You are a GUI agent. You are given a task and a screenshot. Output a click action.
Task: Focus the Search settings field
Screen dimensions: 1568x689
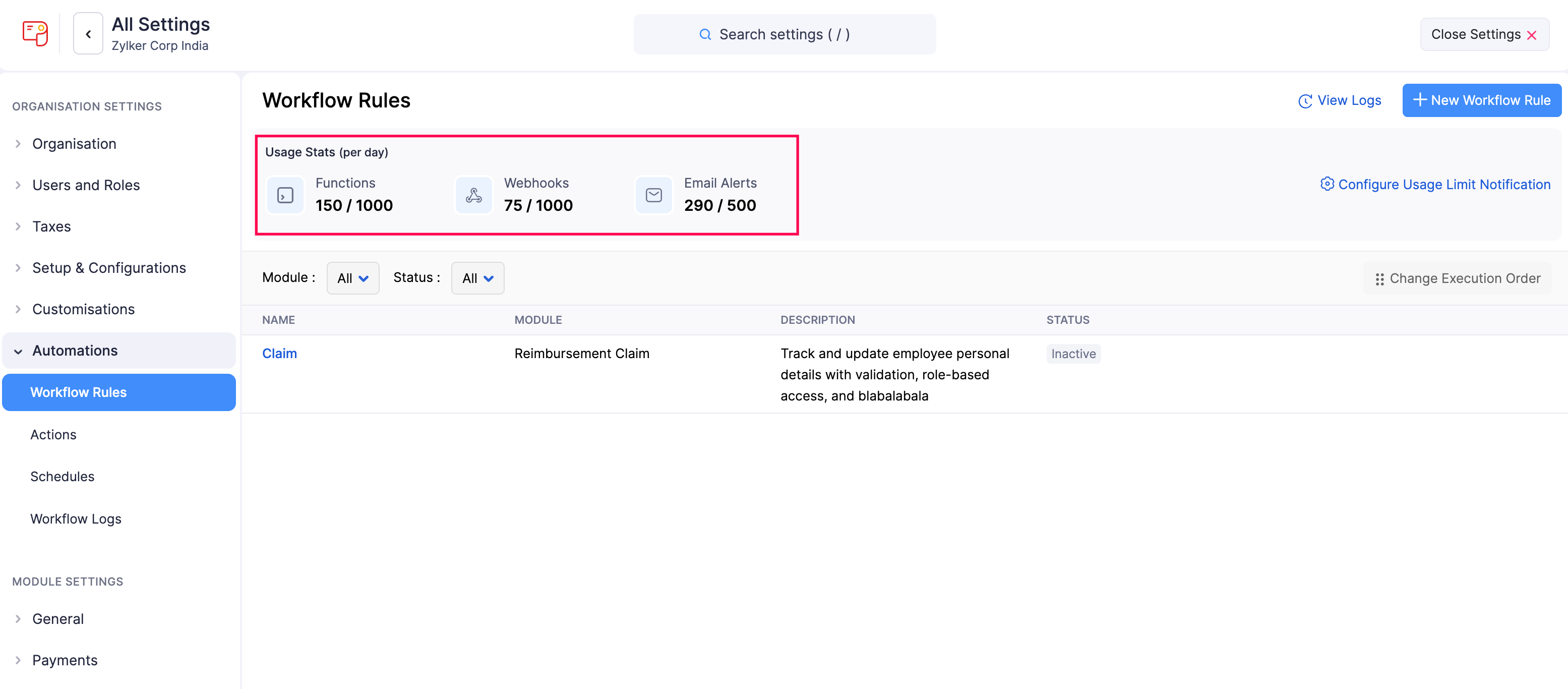click(785, 34)
